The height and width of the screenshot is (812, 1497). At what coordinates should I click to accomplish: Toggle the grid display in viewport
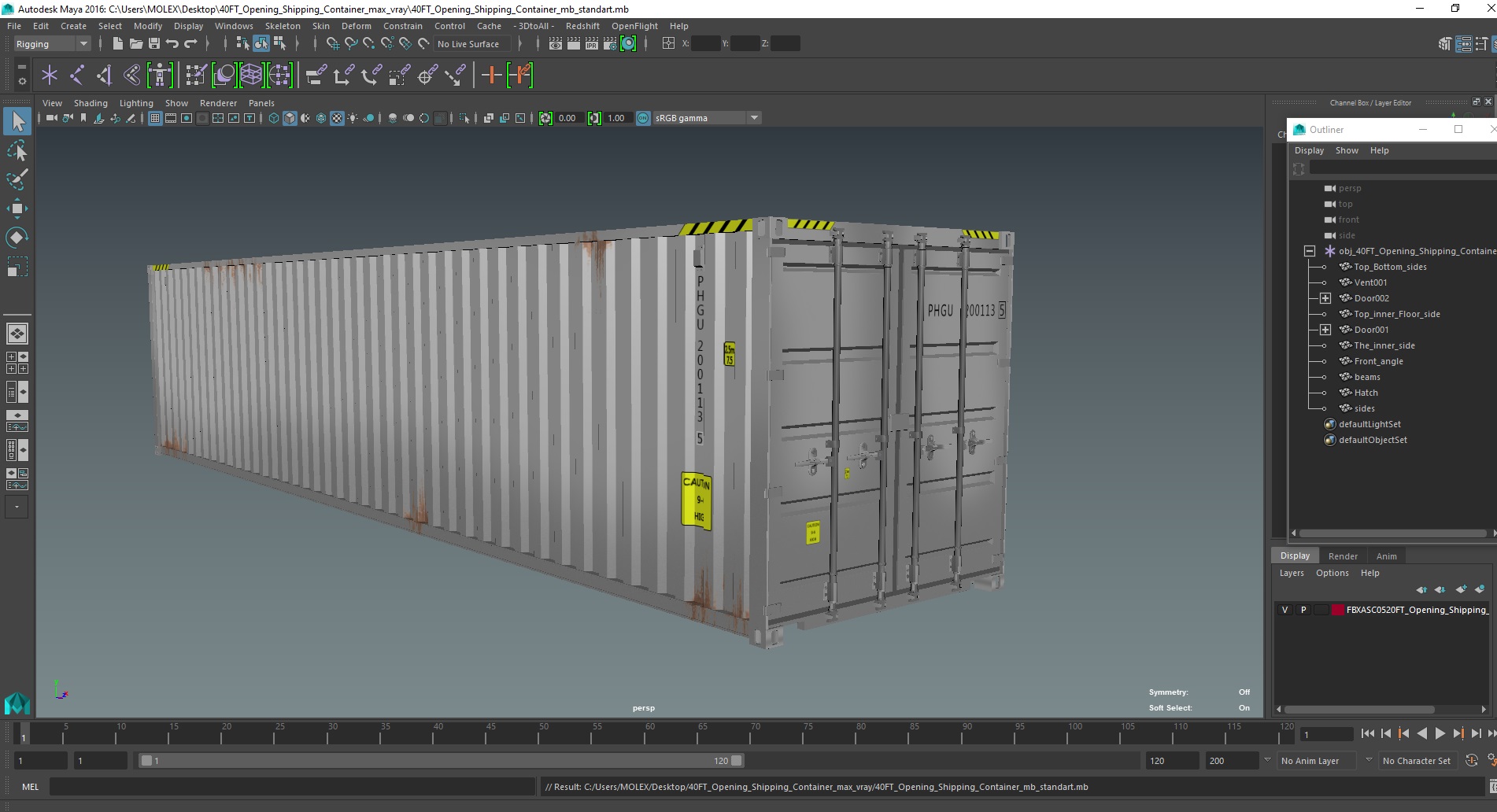click(155, 118)
